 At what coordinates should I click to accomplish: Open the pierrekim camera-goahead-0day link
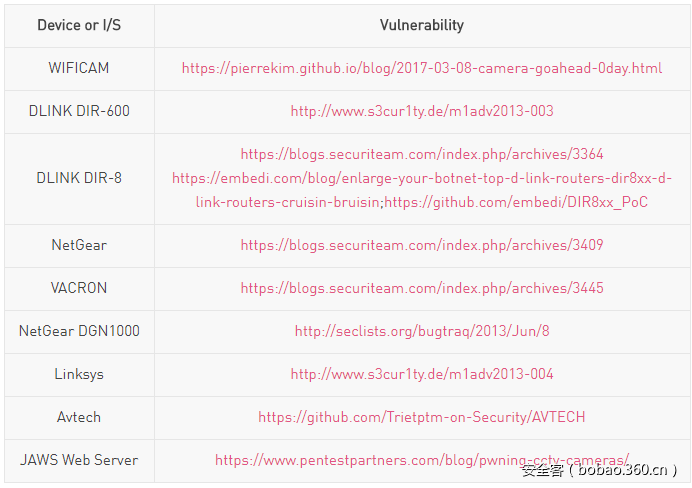[421, 69]
